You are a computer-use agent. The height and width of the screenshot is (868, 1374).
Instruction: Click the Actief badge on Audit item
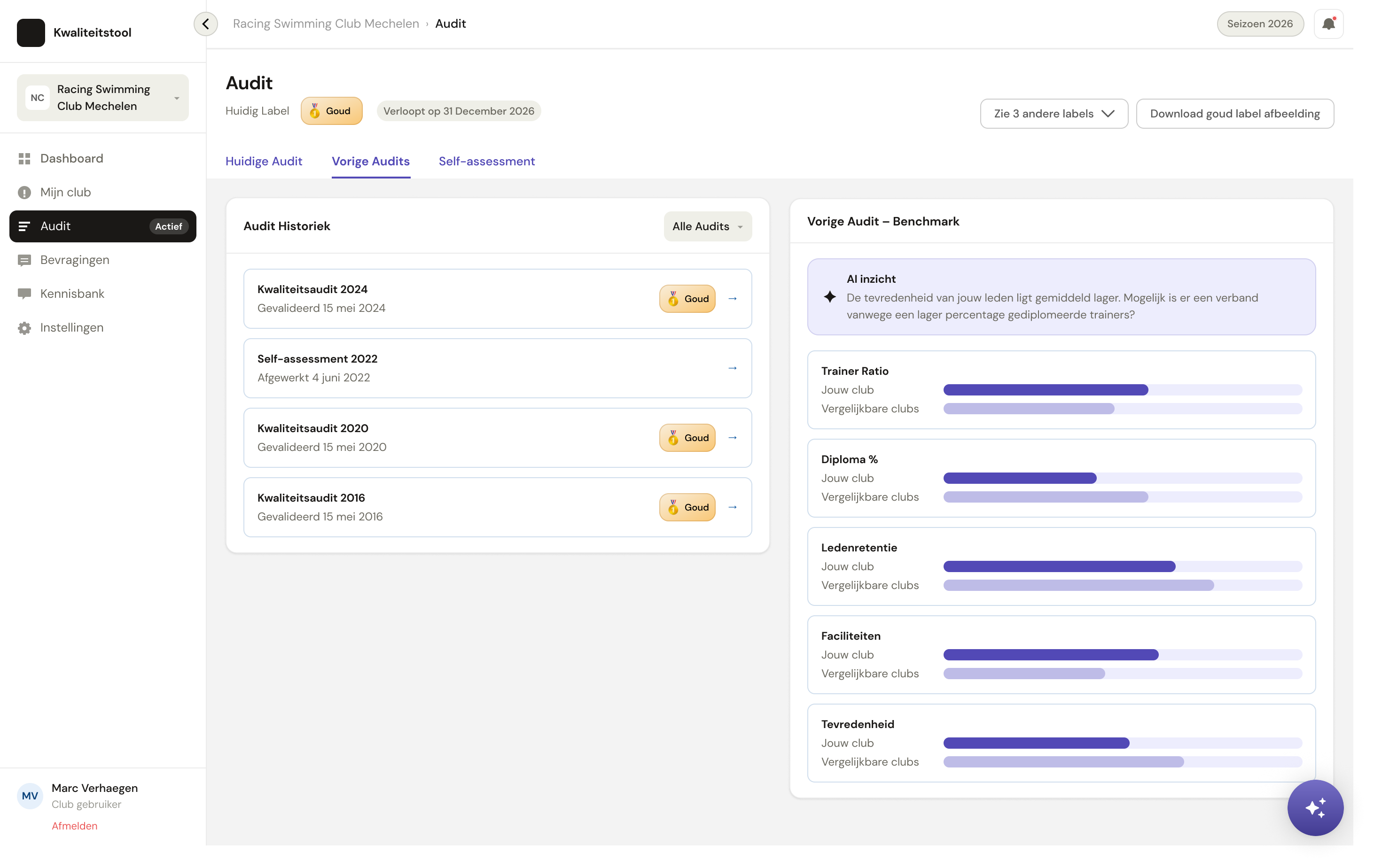168,226
